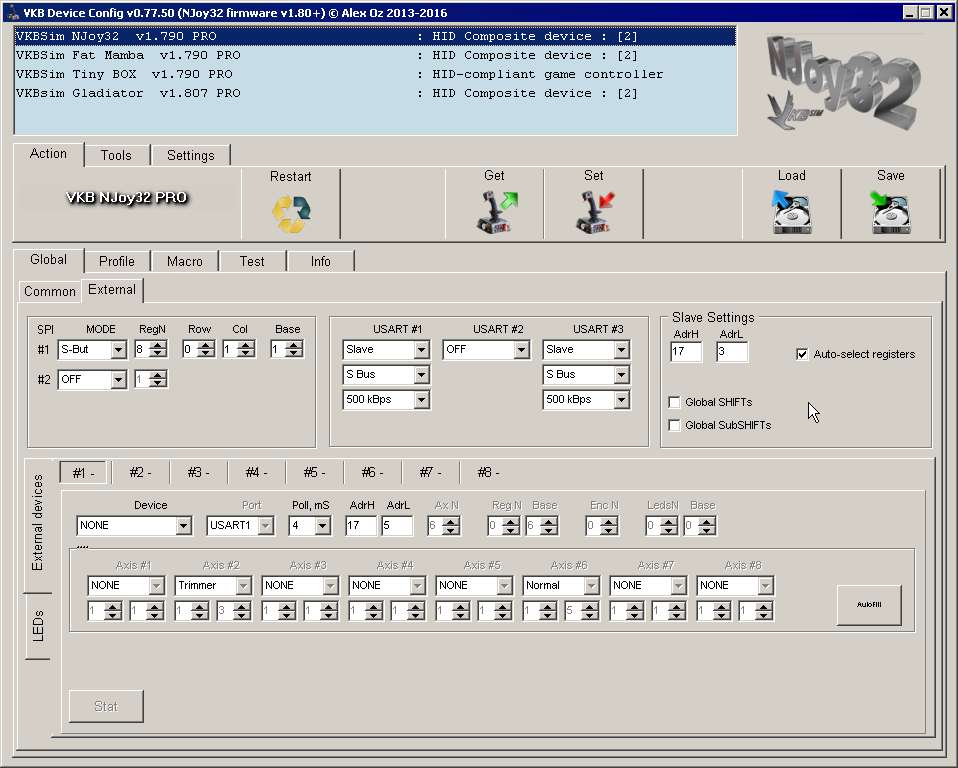Select external device #1 button
This screenshot has width=958, height=768.
83,472
